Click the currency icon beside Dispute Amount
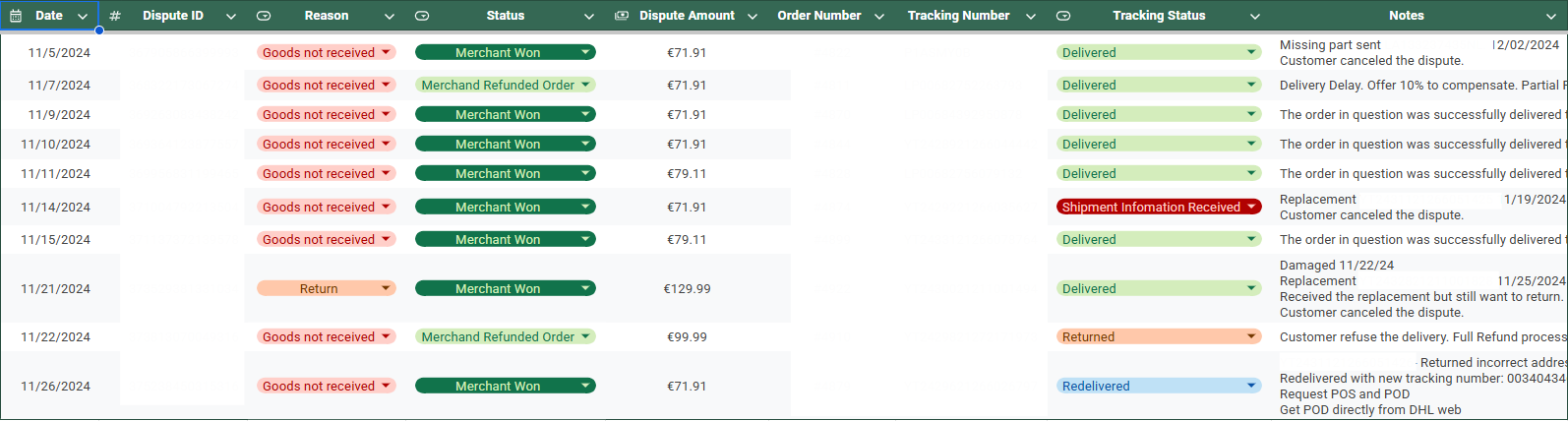 tap(622, 16)
